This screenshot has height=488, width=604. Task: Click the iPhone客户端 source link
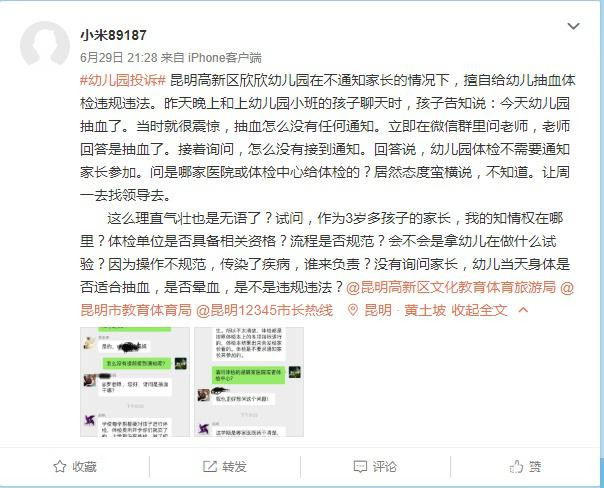pyautogui.click(x=225, y=58)
